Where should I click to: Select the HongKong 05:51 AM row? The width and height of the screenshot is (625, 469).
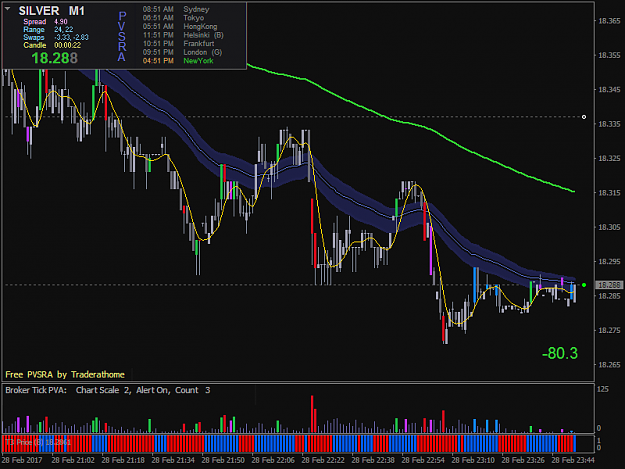[x=180, y=27]
